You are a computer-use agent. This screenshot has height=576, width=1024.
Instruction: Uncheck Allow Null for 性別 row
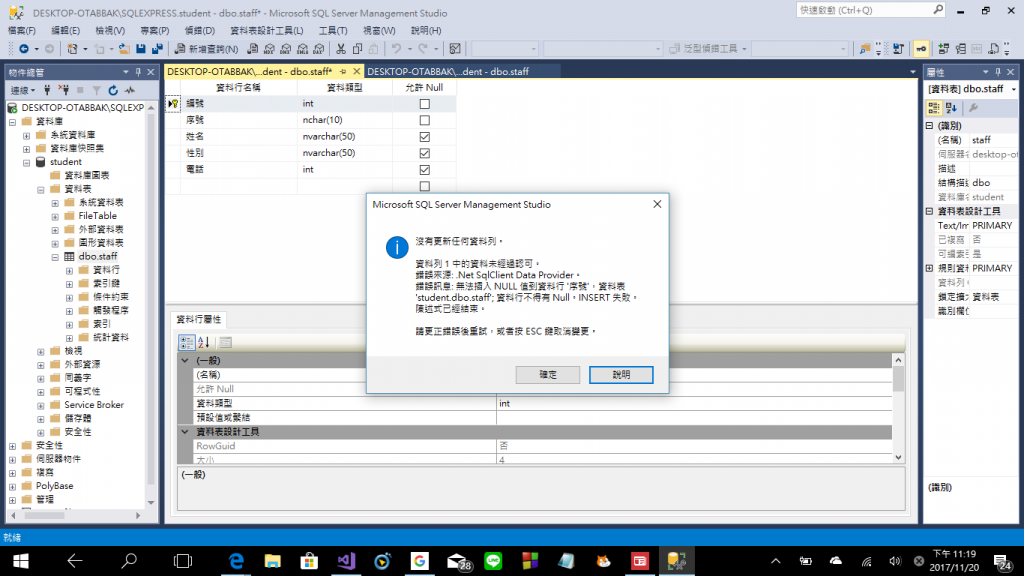[424, 153]
